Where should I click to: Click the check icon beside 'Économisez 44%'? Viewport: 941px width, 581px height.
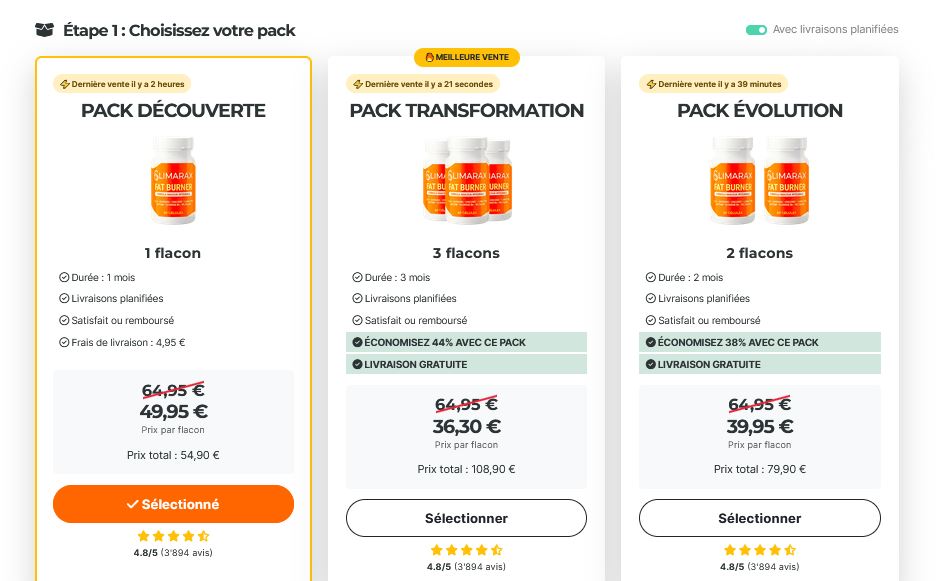coord(357,342)
